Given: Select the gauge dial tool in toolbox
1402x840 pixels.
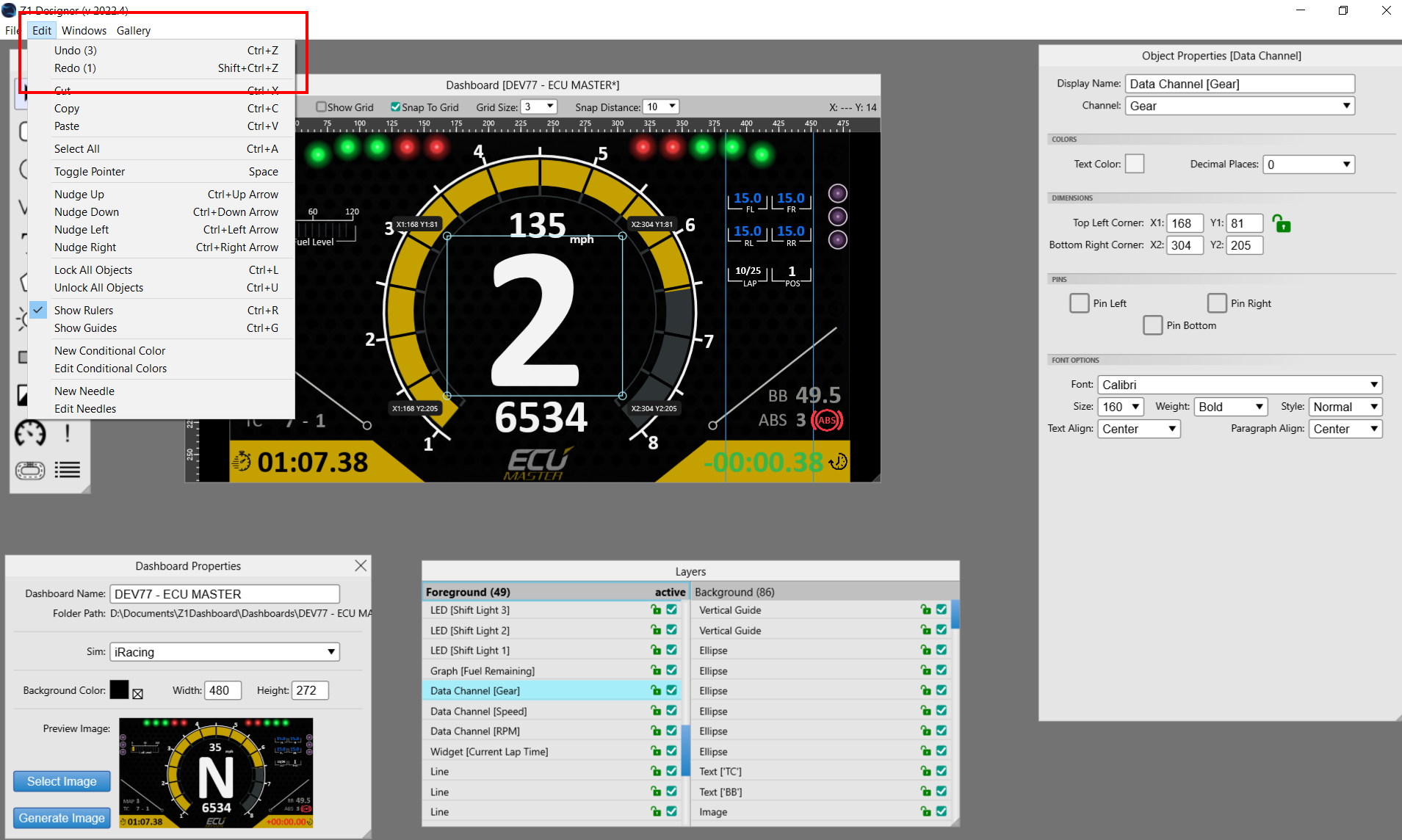Looking at the screenshot, I should coord(30,433).
